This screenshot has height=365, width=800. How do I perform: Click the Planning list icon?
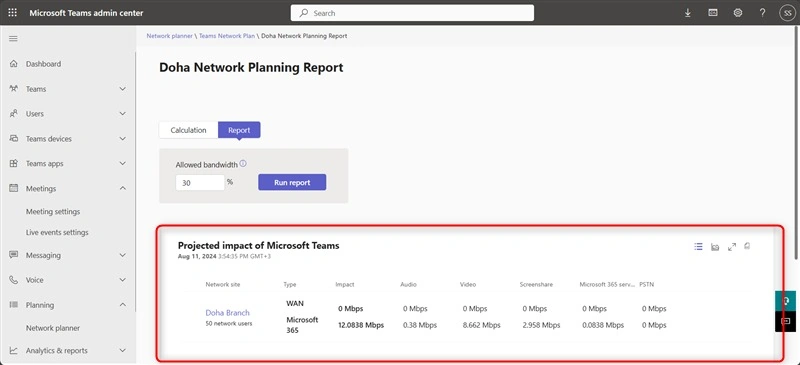(x=14, y=305)
